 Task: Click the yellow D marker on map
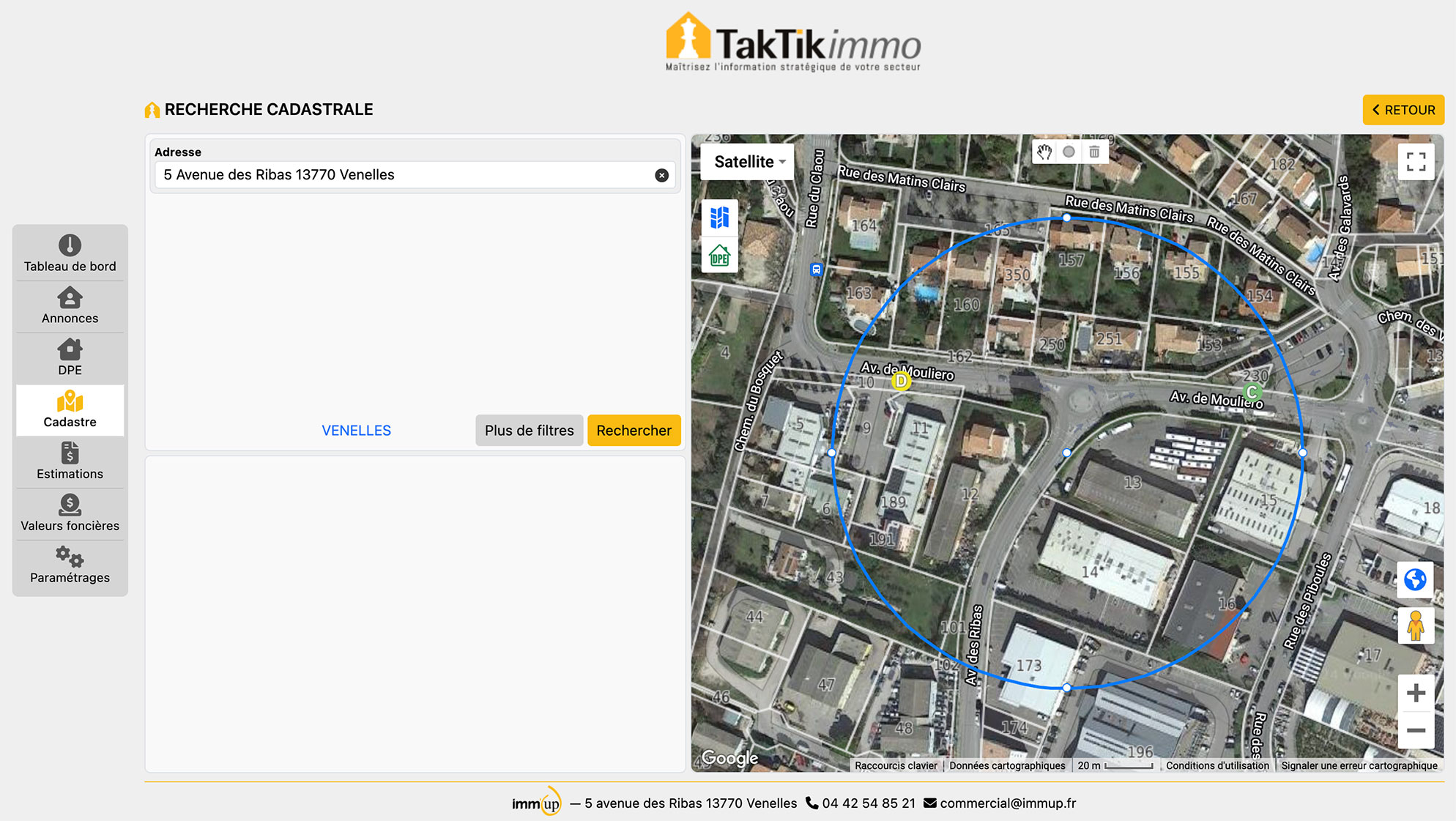tap(901, 381)
